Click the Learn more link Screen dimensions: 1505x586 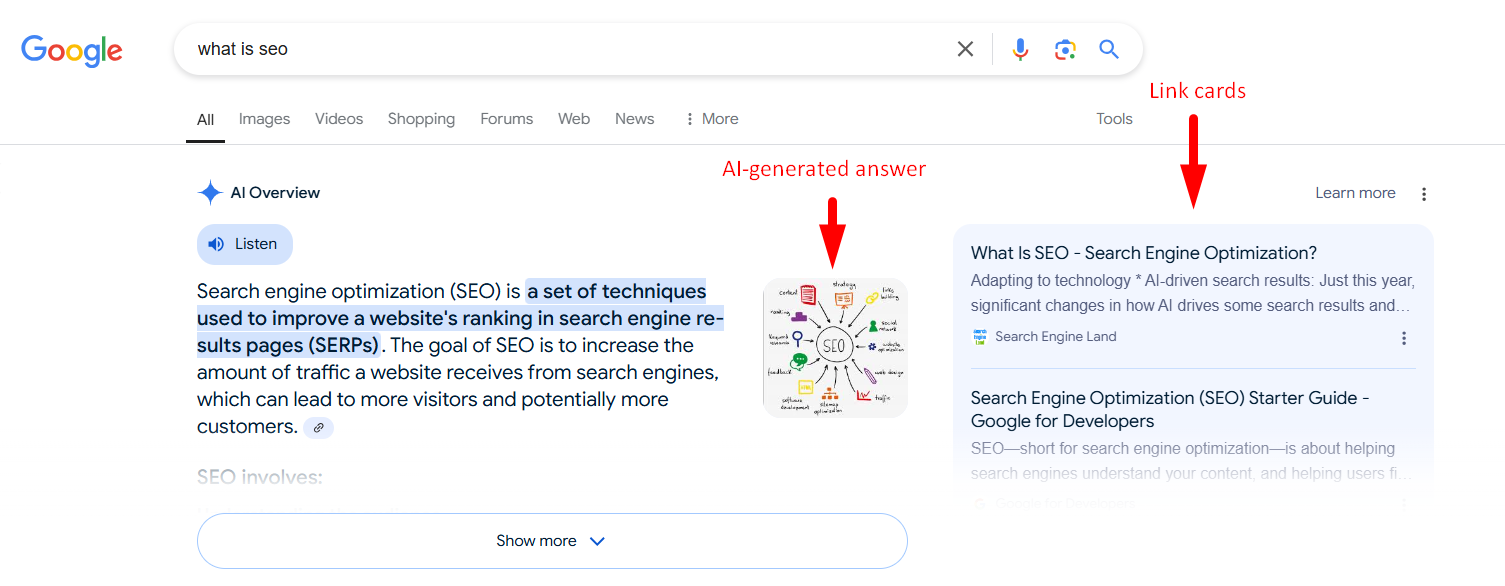[1355, 193]
